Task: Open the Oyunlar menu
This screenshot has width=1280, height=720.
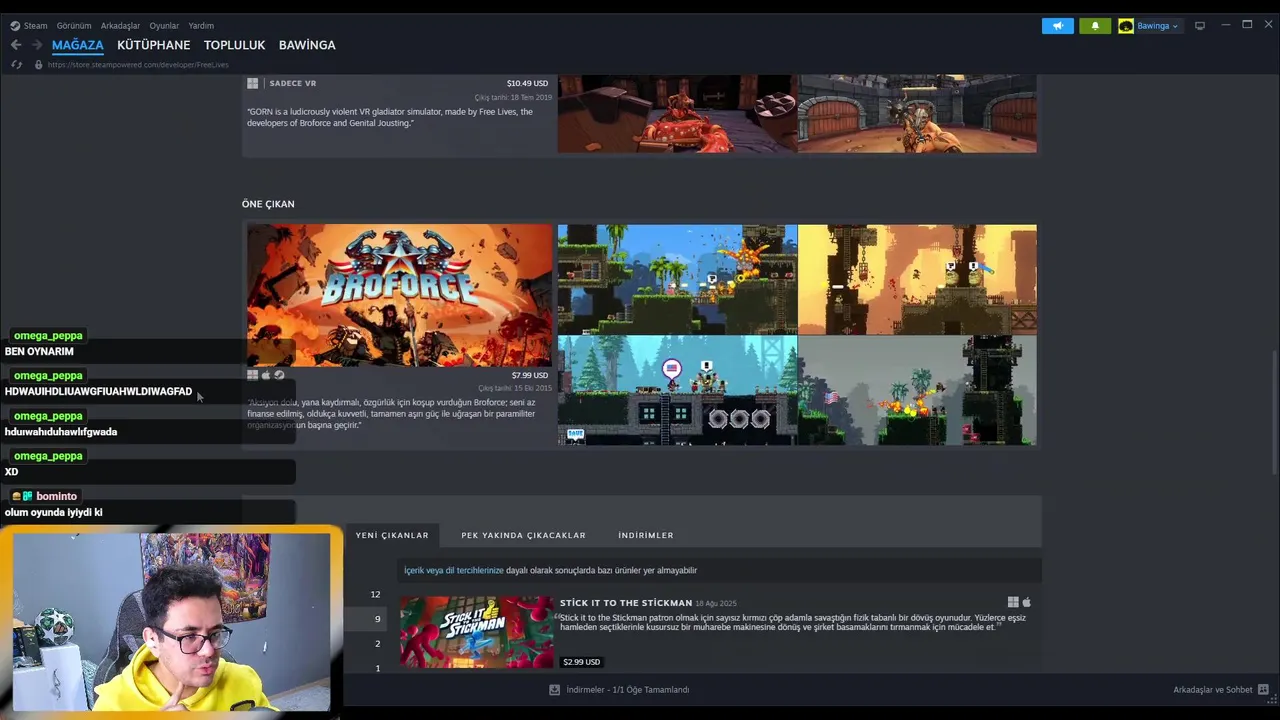Action: click(164, 26)
